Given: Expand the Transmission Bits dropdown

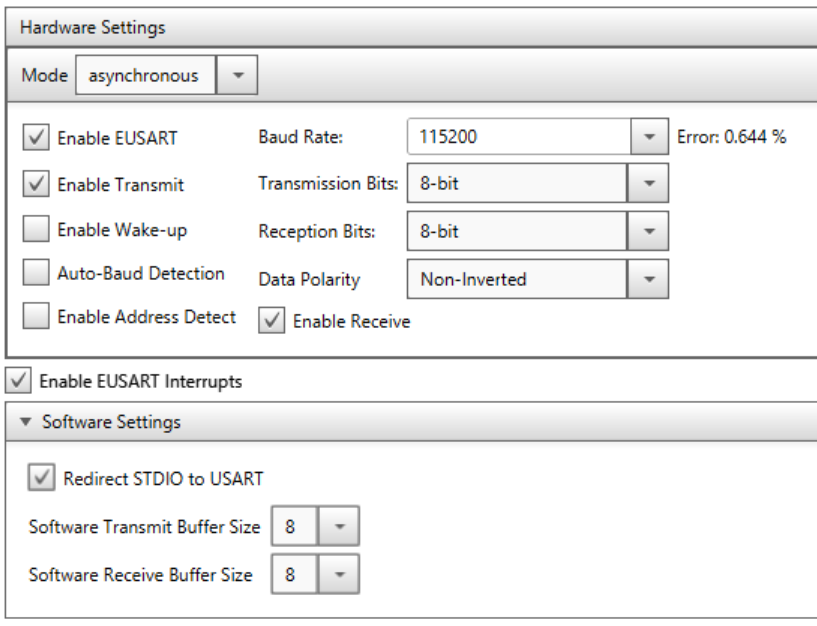Looking at the screenshot, I should (x=648, y=183).
